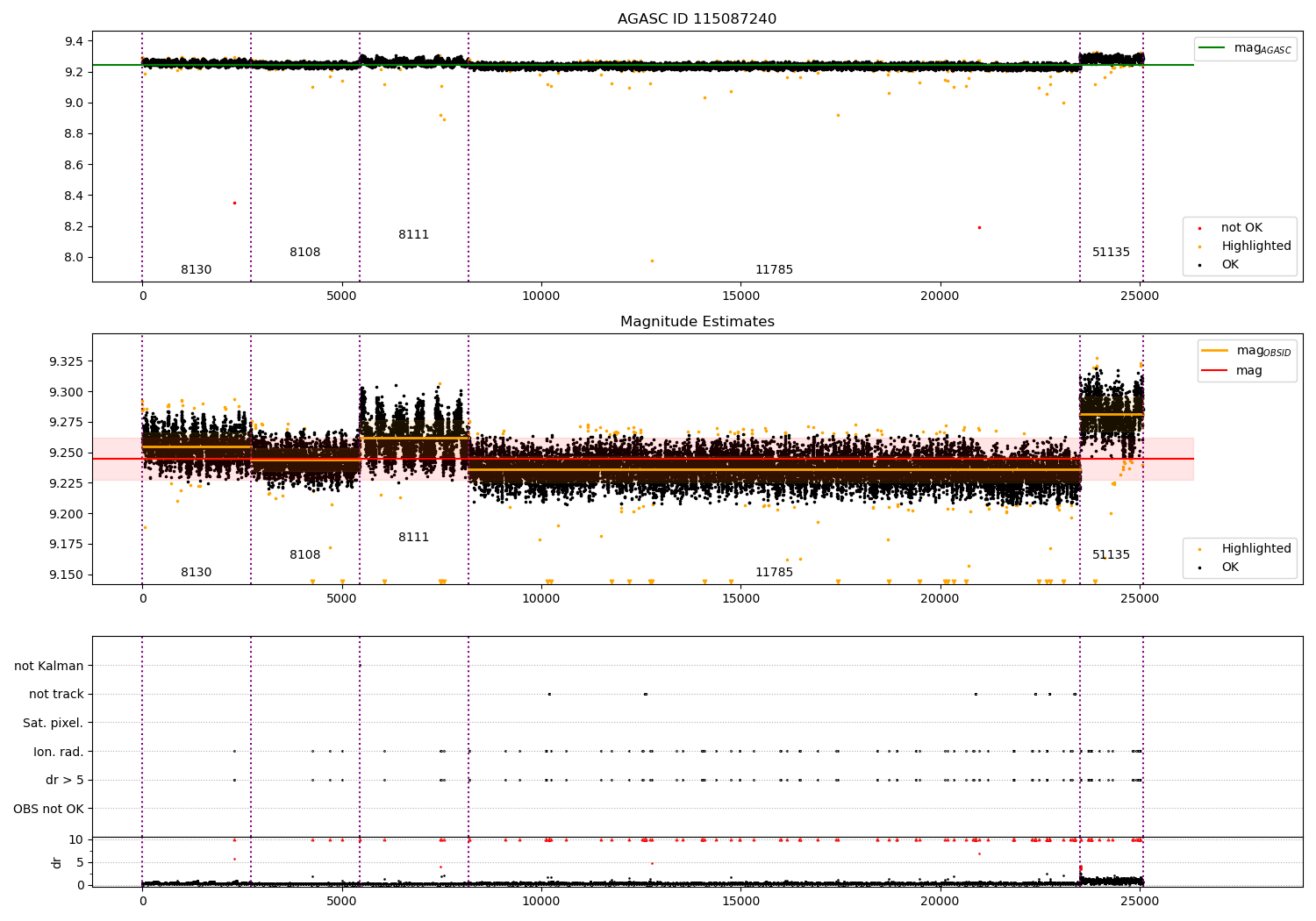Click the 15000 x-axis tick of Magnitude Estimates plot
Screen dimensions: 1316x921
point(740,599)
